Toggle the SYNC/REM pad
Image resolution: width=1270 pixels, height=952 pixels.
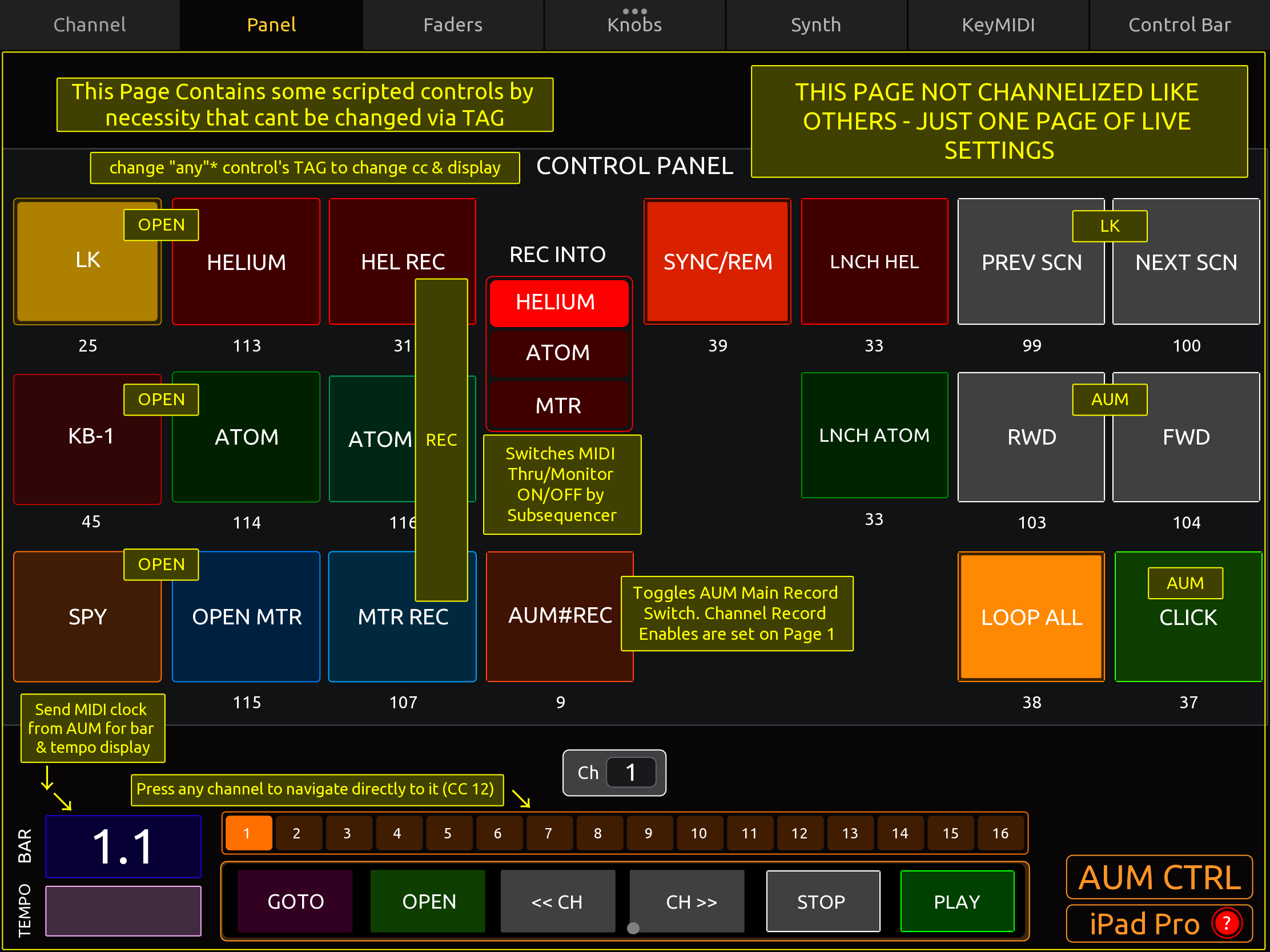point(717,261)
